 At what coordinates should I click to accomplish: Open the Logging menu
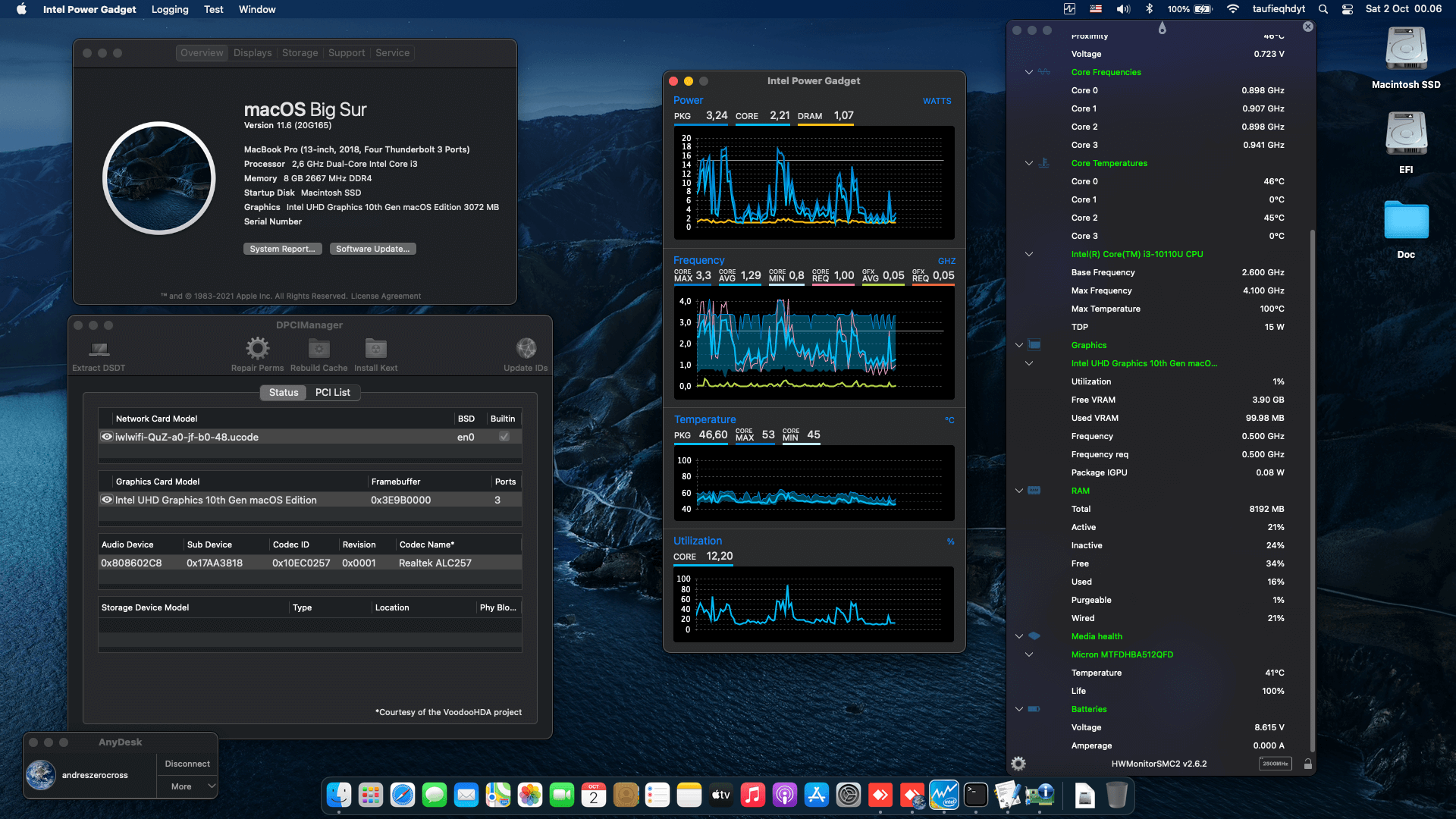click(170, 9)
